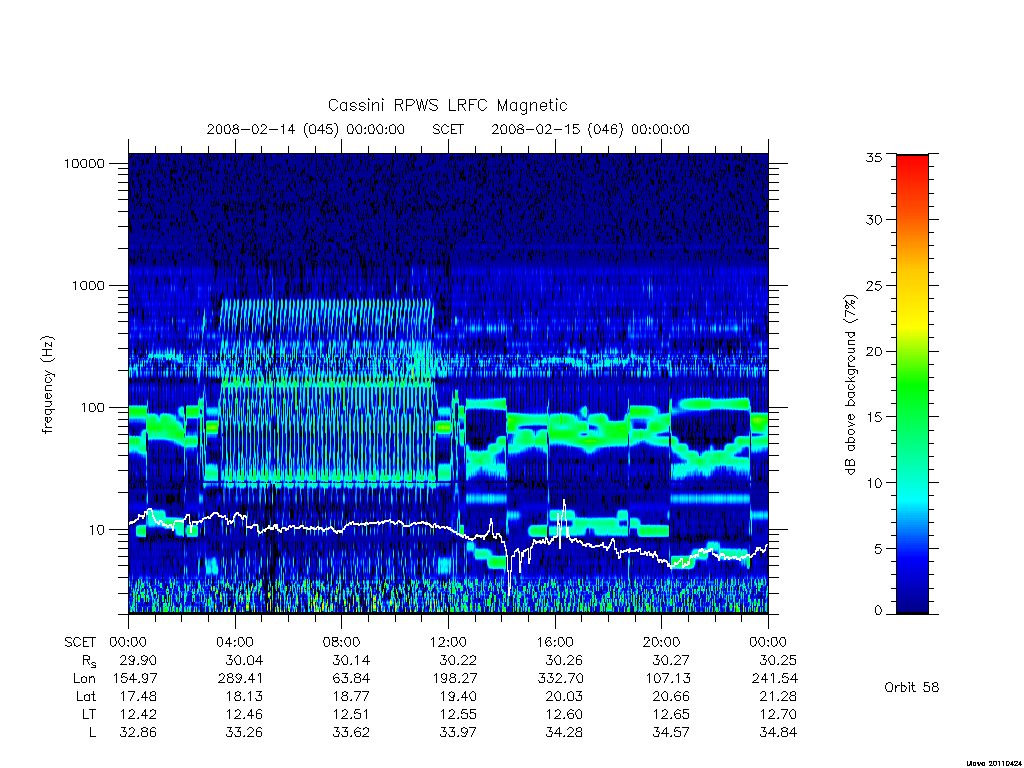Click the Cassini RPWS LRFC Magnetic title
This screenshot has height=768, width=1024.
[447, 105]
